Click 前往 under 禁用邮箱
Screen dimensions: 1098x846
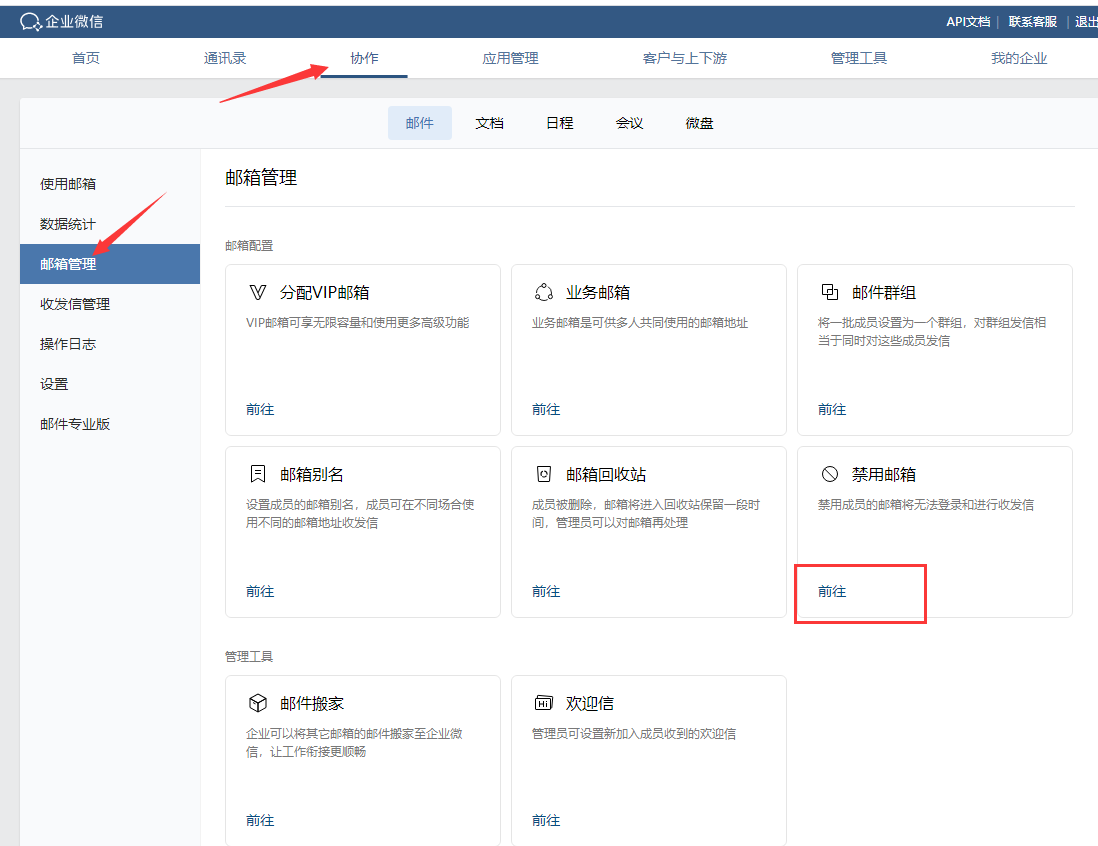point(832,591)
